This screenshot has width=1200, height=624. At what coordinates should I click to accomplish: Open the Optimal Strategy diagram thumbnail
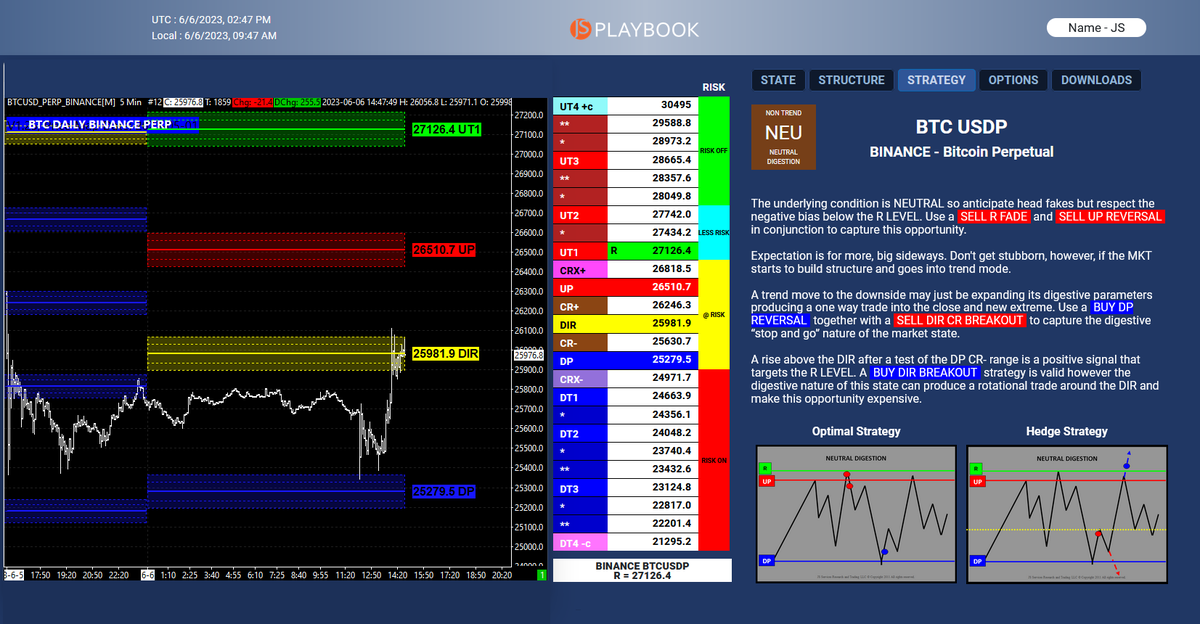(x=856, y=513)
